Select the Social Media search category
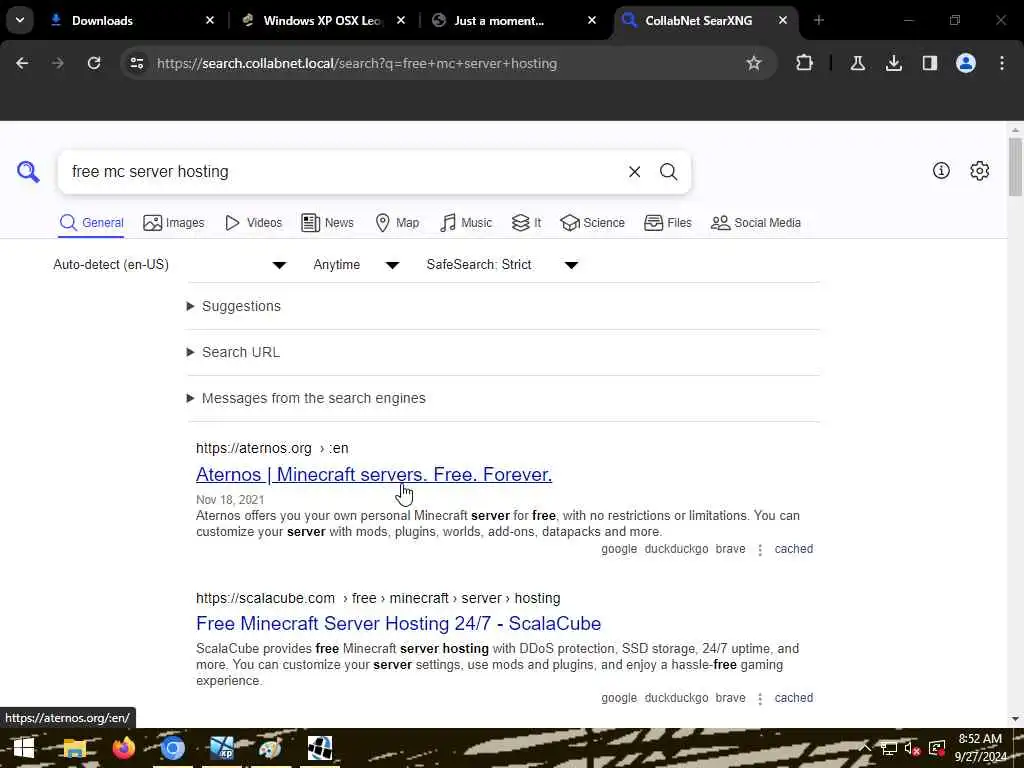Viewport: 1024px width, 768px height. pos(756,223)
